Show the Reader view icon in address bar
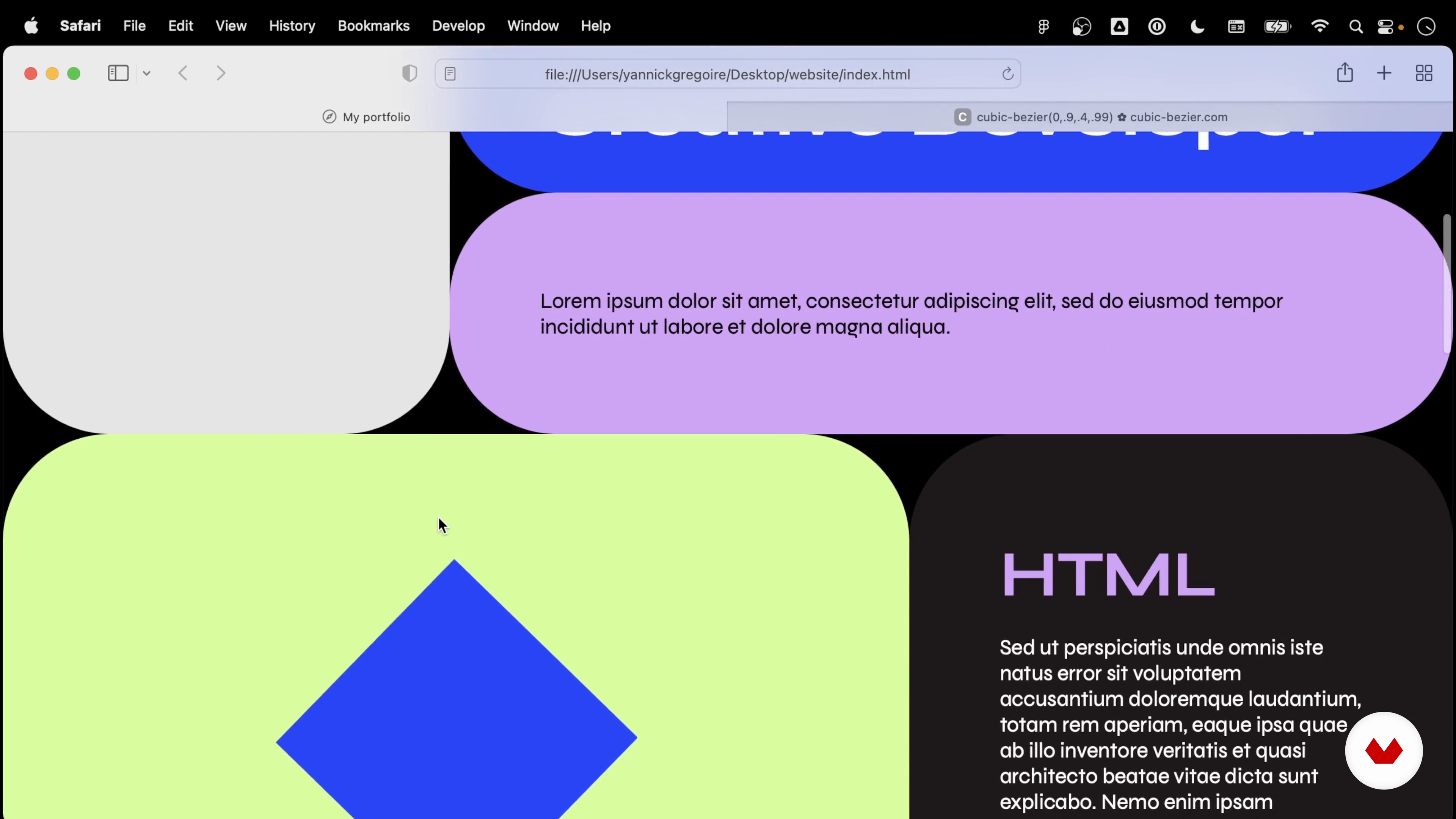The width and height of the screenshot is (1456, 819). coord(450,74)
